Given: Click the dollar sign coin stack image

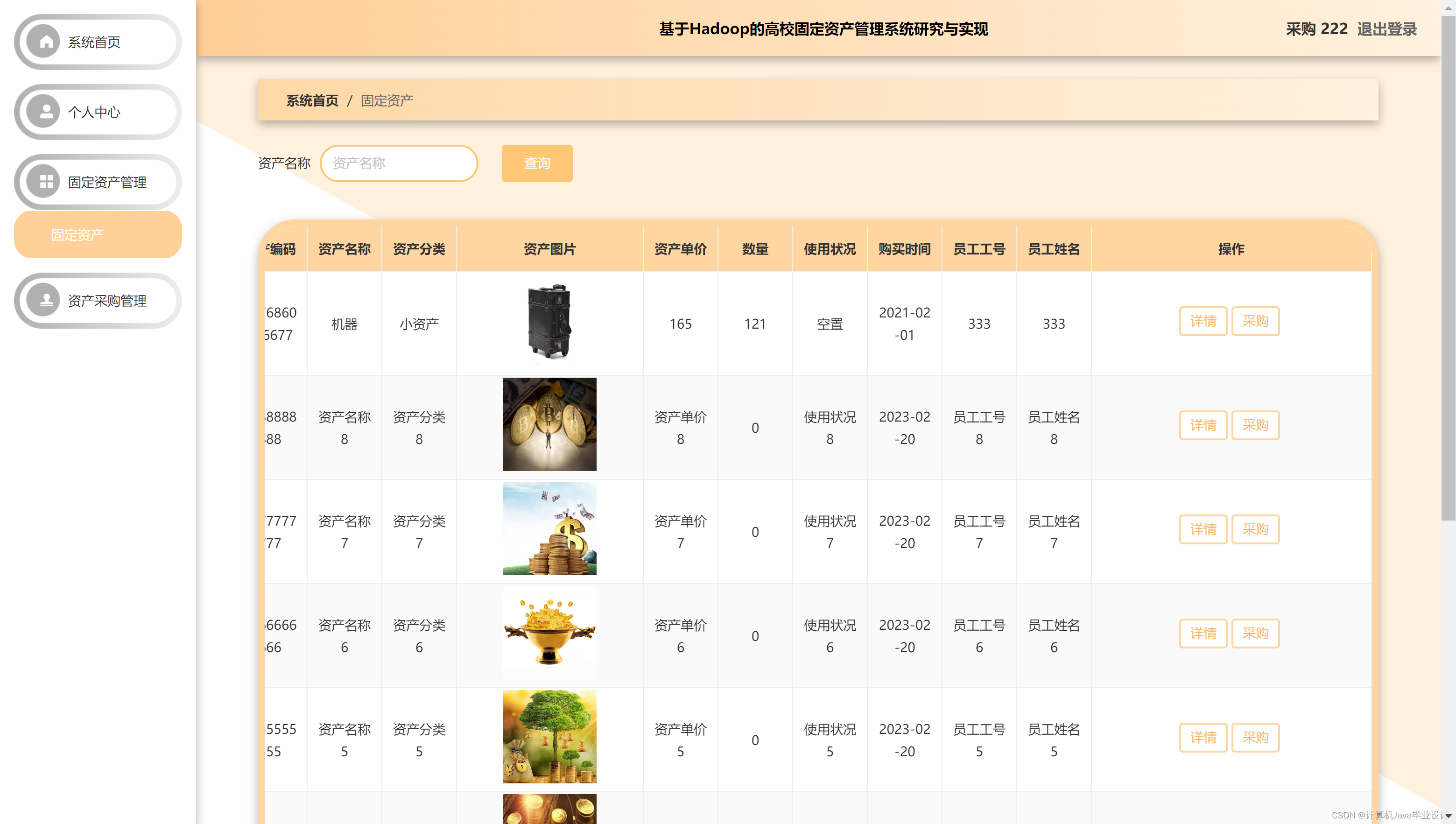Looking at the screenshot, I should pos(549,528).
